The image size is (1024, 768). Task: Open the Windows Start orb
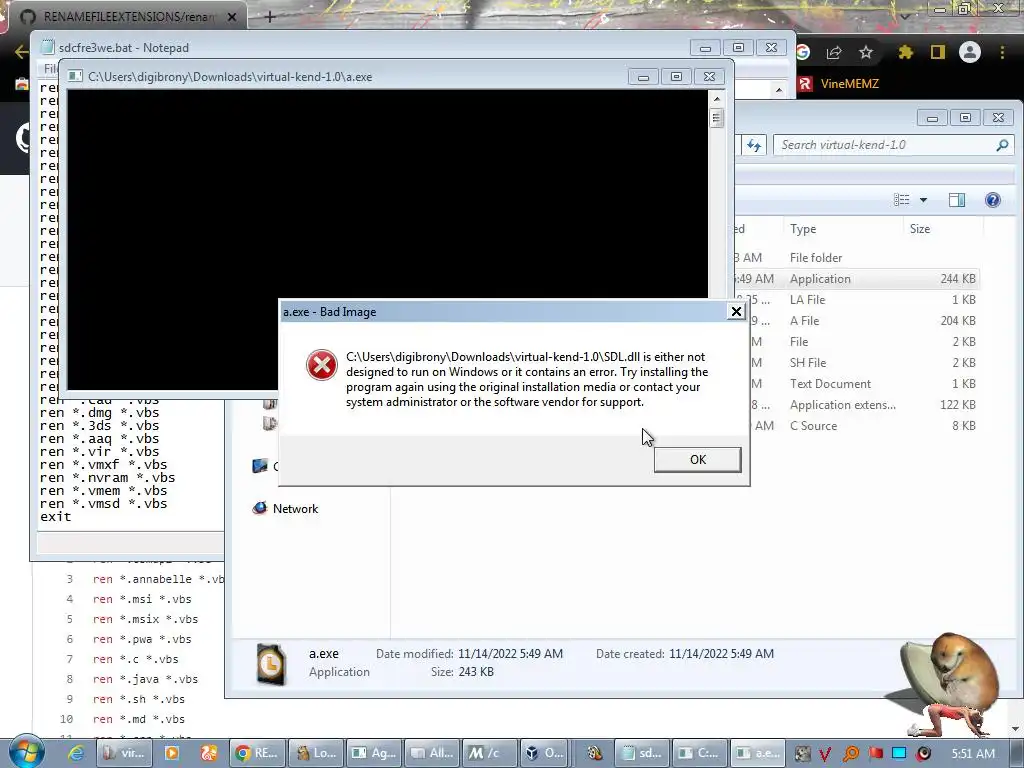coord(26,752)
